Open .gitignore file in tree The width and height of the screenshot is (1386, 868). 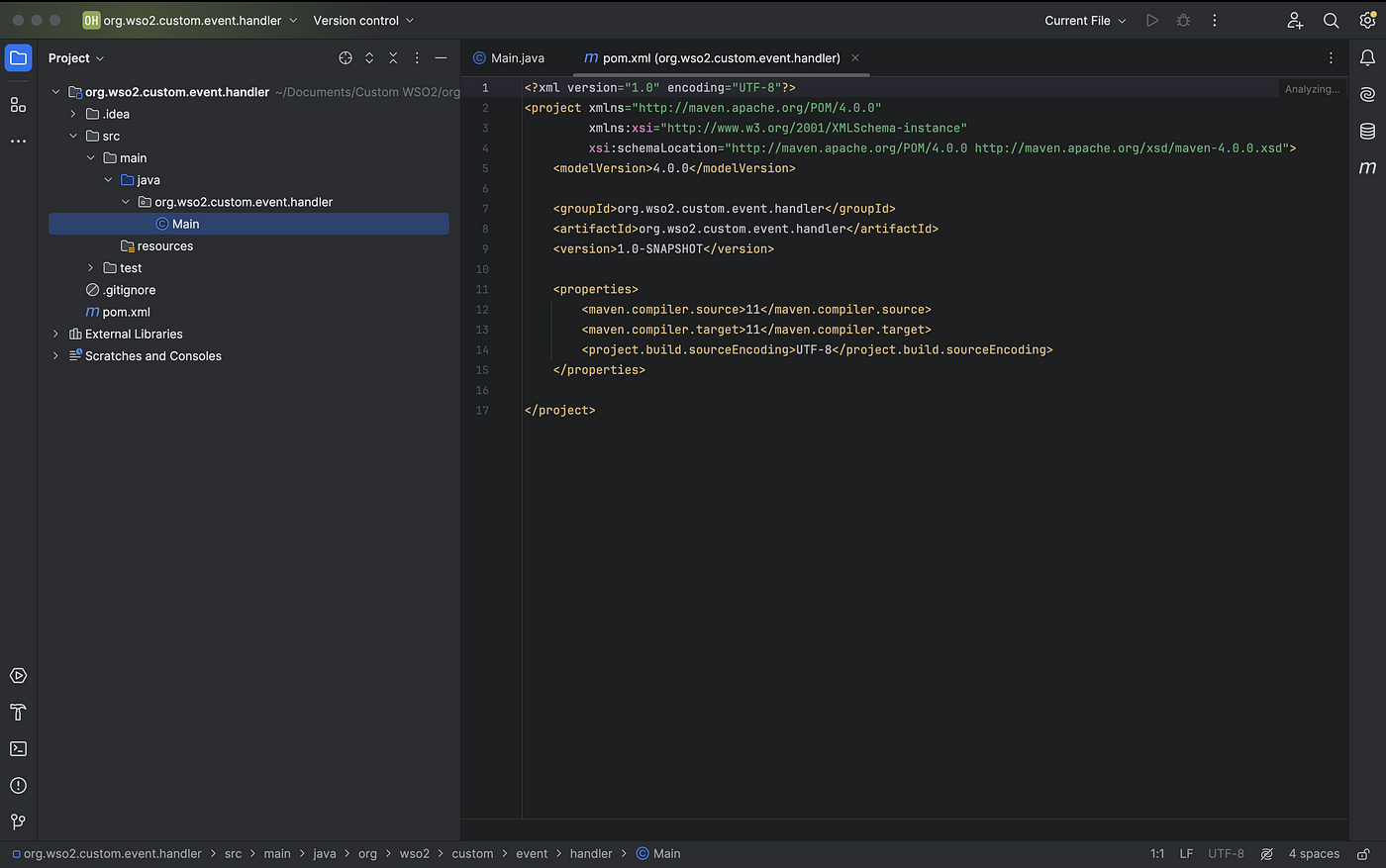pos(121,290)
